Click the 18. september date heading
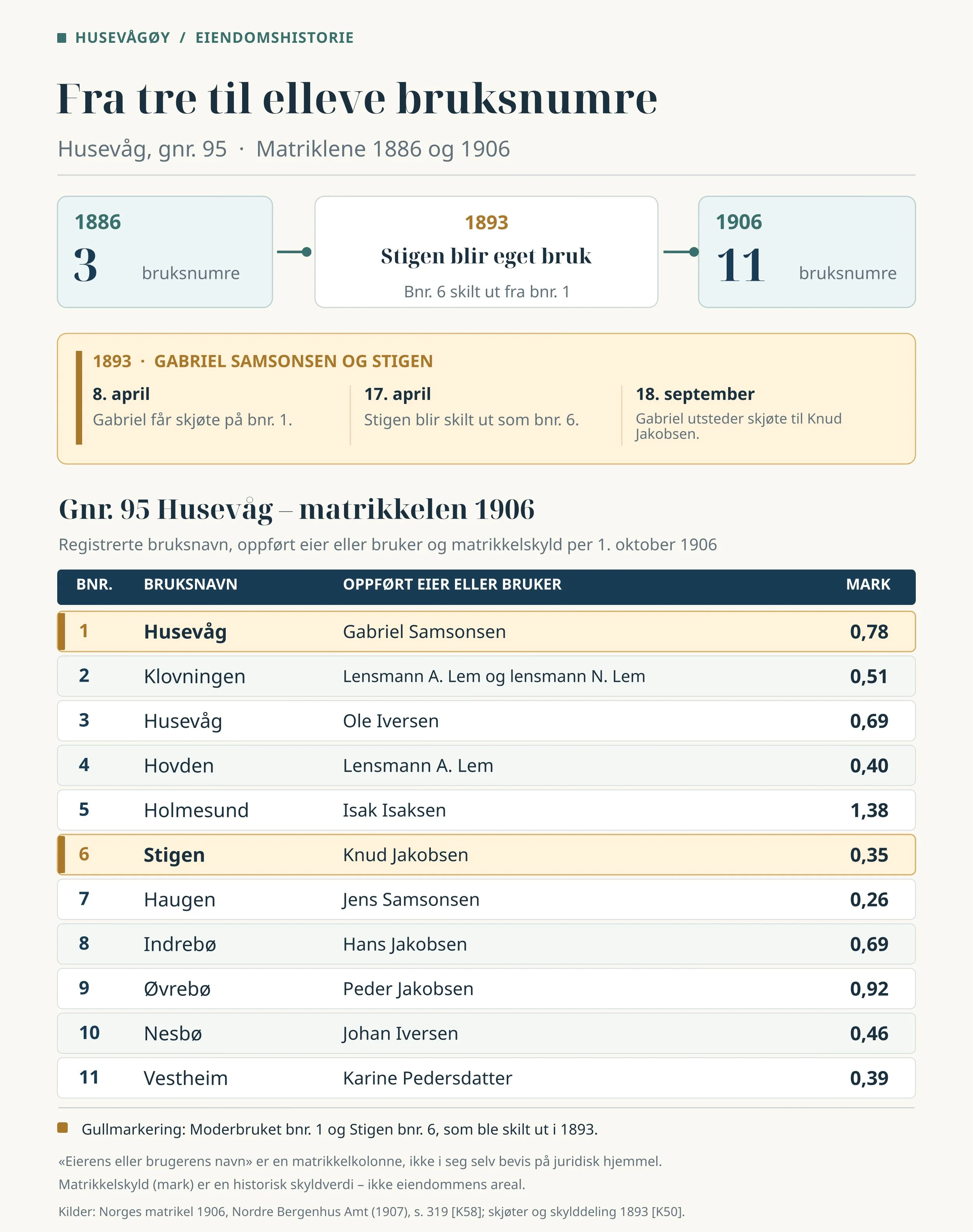This screenshot has height=1232, width=973. tap(695, 394)
